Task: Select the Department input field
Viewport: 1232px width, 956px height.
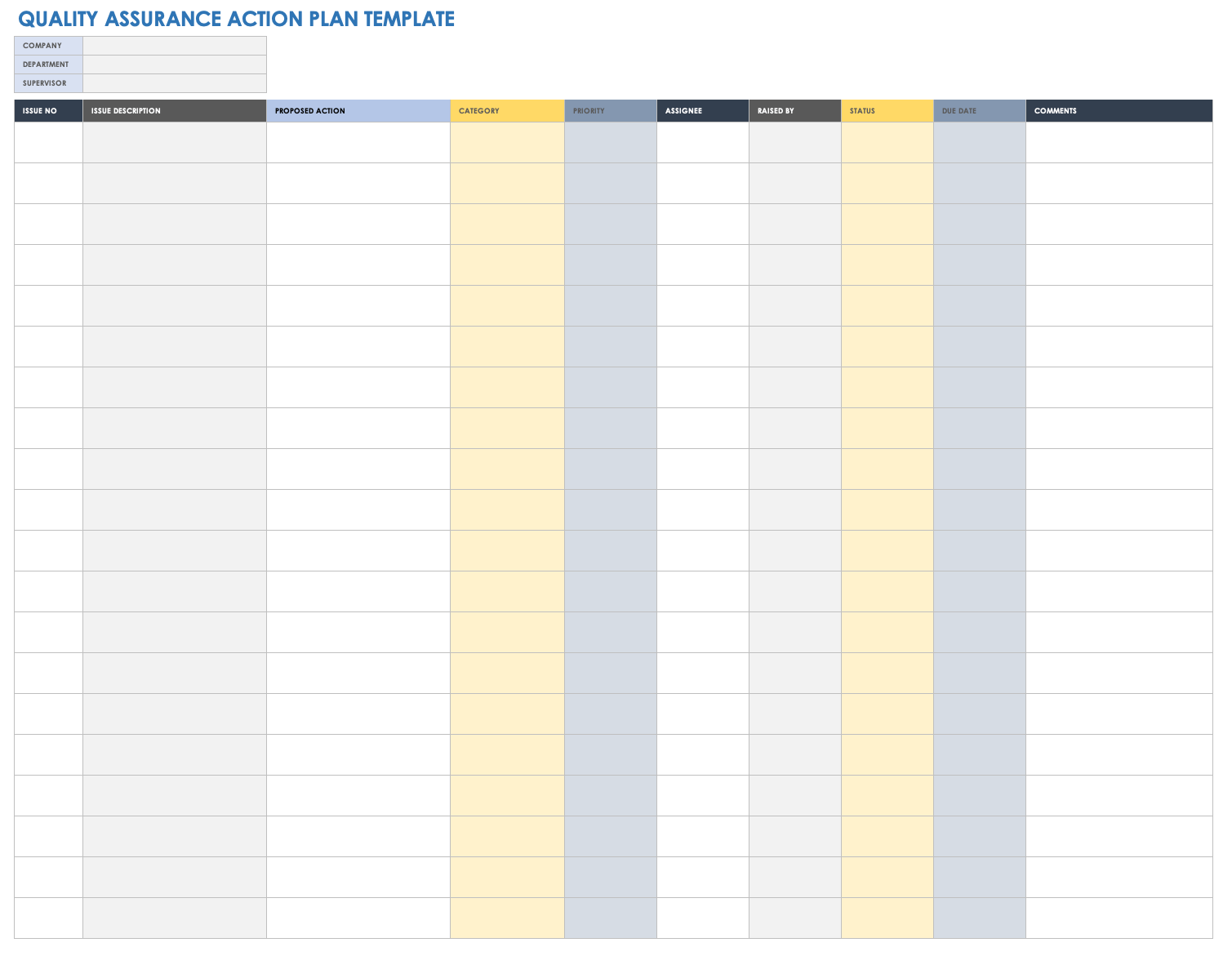Action: (x=175, y=64)
